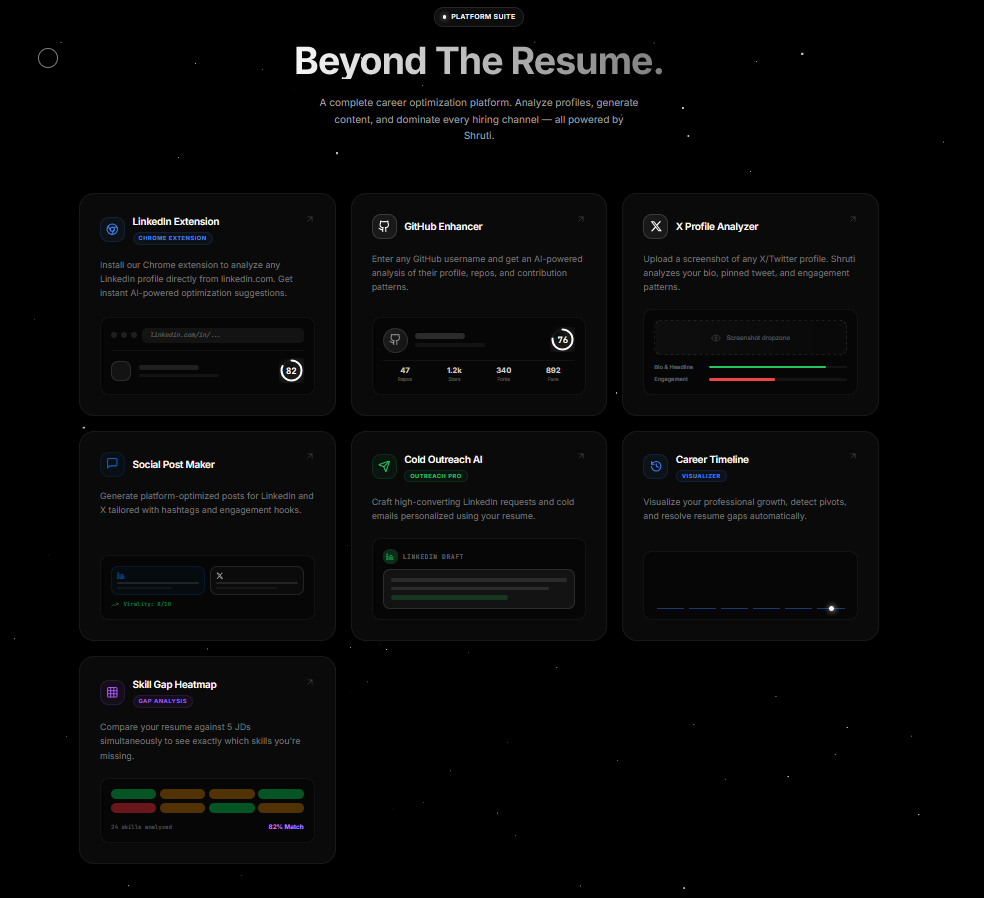
Task: Click the 47 Repos stat
Action: coord(405,374)
